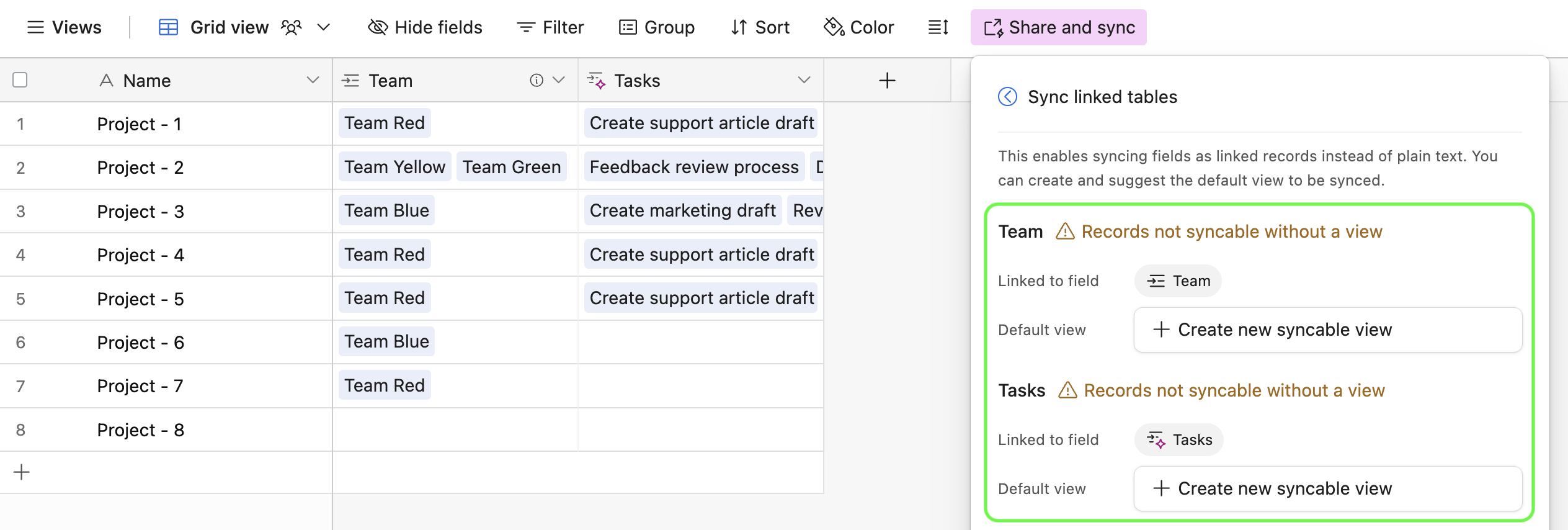The width and height of the screenshot is (1568, 530).
Task: Open the Name column dropdown arrow
Action: (x=313, y=80)
